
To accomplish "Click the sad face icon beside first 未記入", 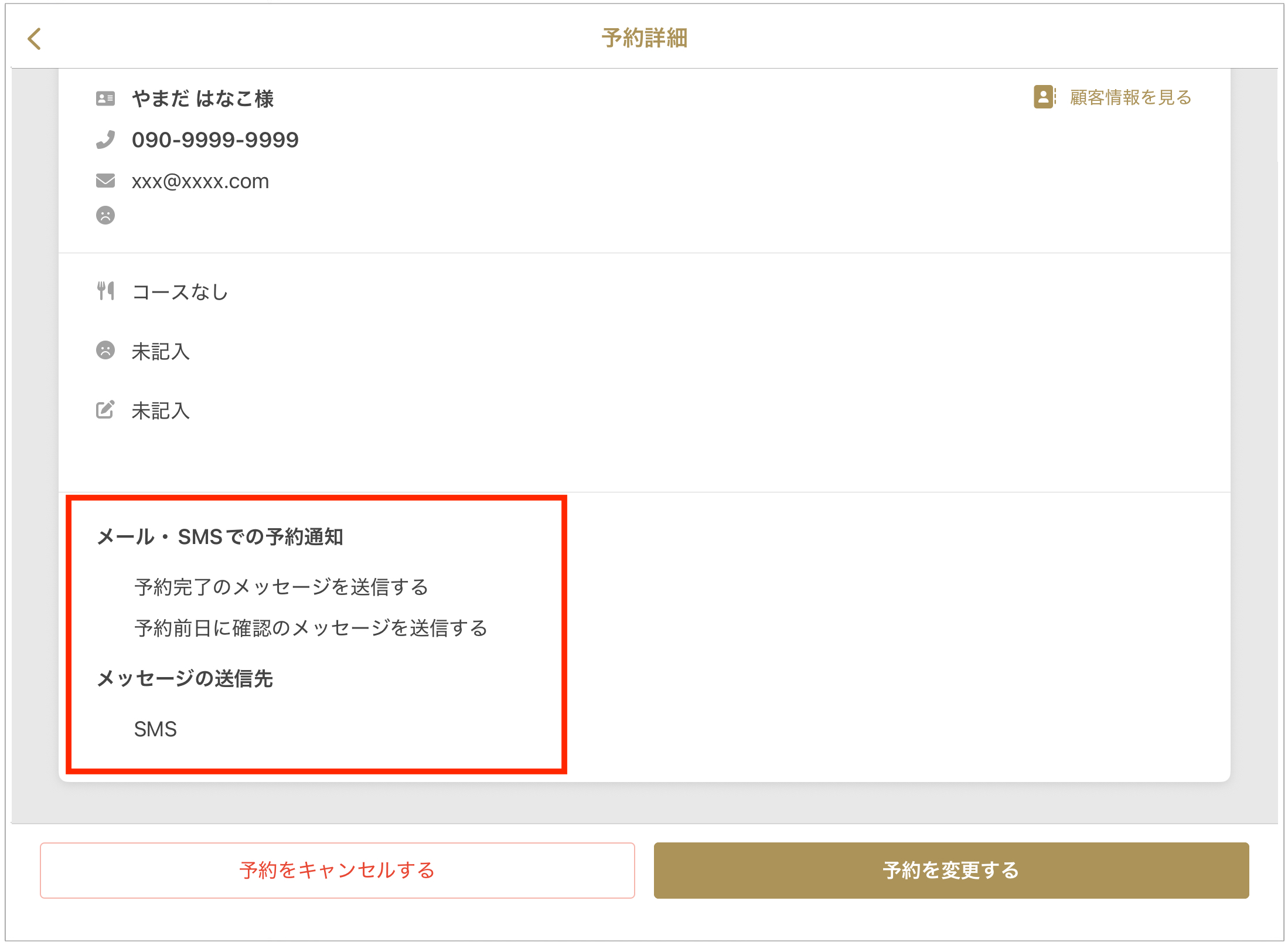I will point(105,351).
